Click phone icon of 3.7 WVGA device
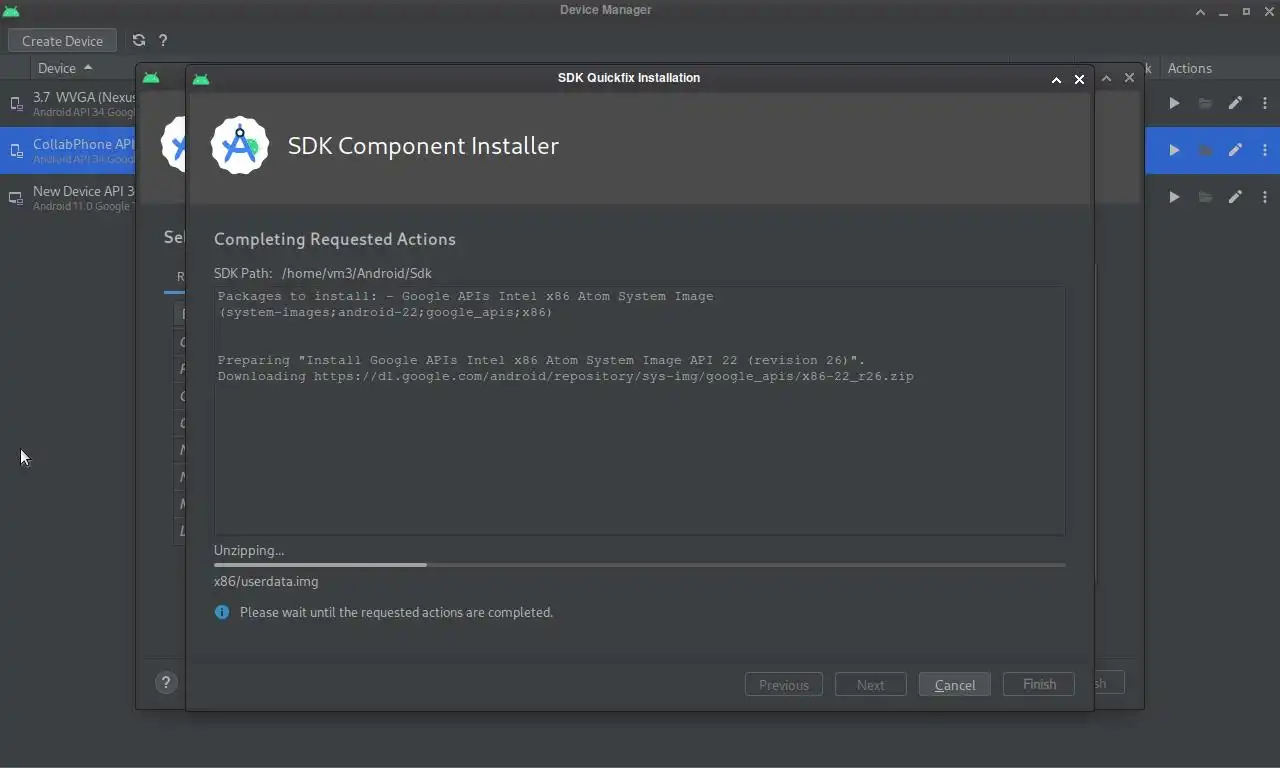Screen dimensions: 1280x768 [x=16, y=104]
